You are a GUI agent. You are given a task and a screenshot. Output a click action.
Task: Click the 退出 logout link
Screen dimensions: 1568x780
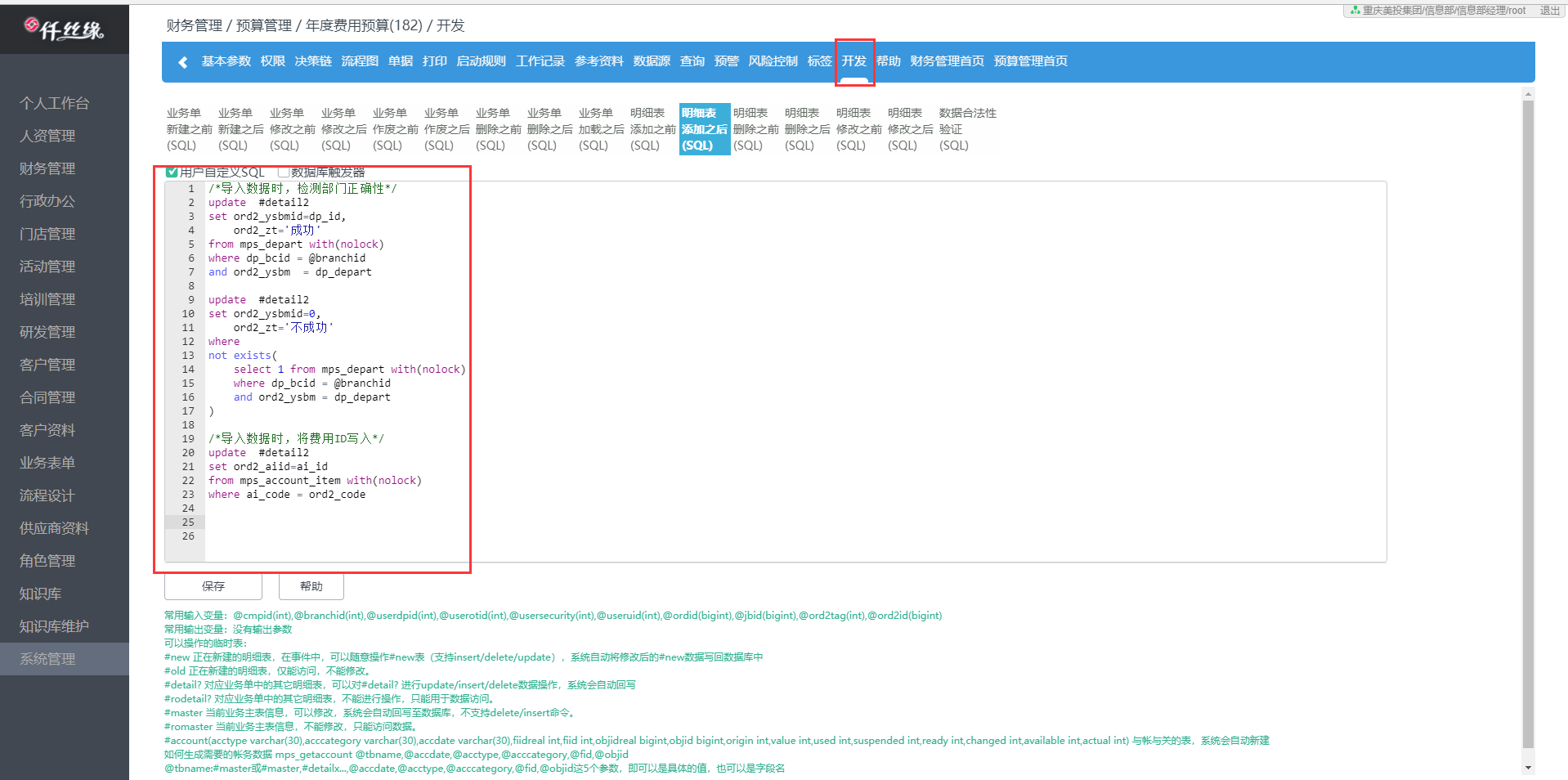[x=1549, y=11]
